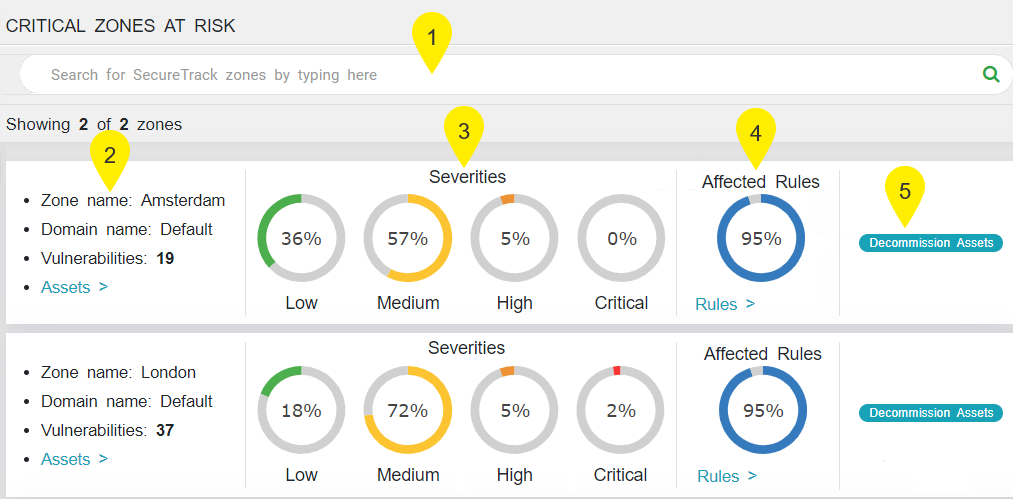Click Amsterdam Affected Rules 95% donut
Screen dimensions: 1013x499
click(x=761, y=239)
